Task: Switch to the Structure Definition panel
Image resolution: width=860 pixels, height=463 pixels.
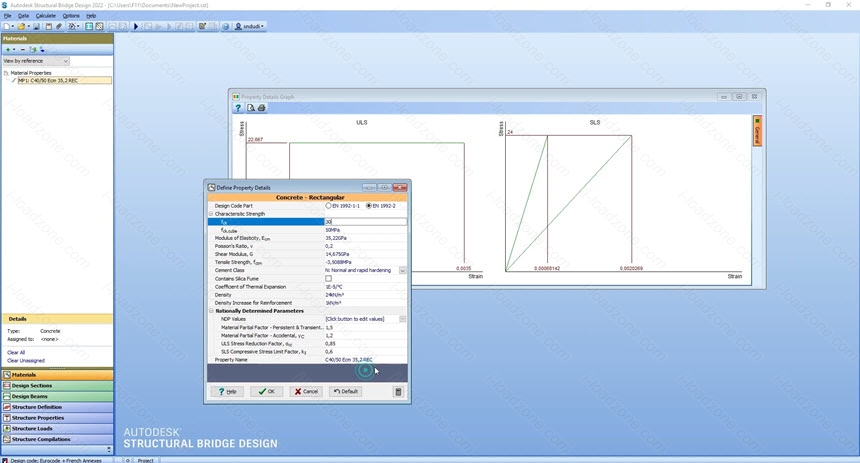Action: 58,407
